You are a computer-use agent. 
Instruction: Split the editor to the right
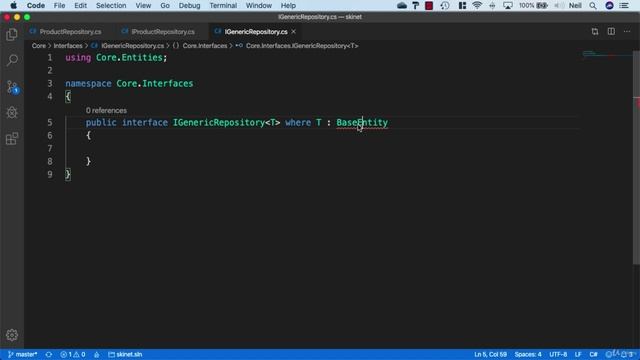tap(611, 31)
